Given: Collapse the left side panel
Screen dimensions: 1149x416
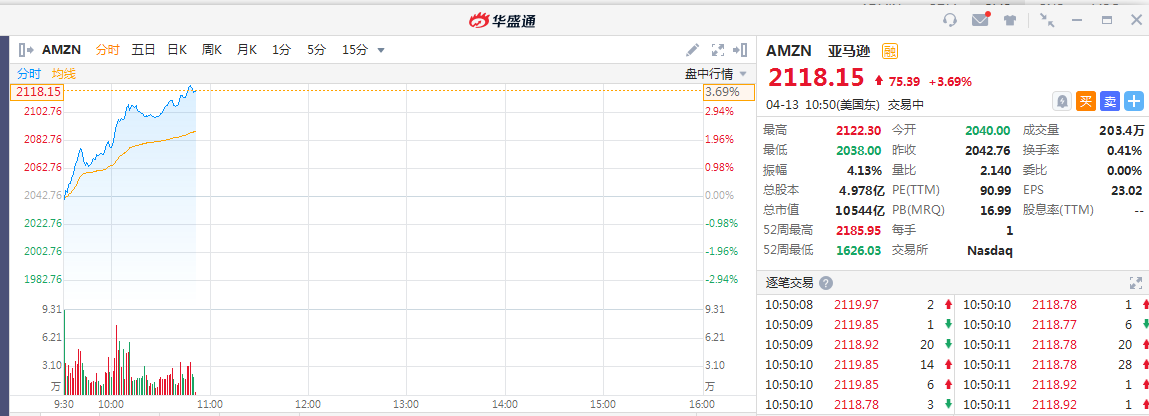Looking at the screenshot, I should click(27, 49).
